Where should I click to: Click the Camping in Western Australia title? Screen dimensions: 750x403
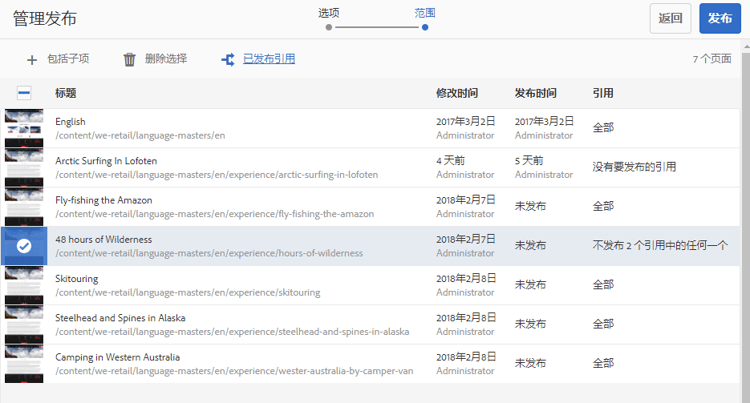[x=118, y=357]
